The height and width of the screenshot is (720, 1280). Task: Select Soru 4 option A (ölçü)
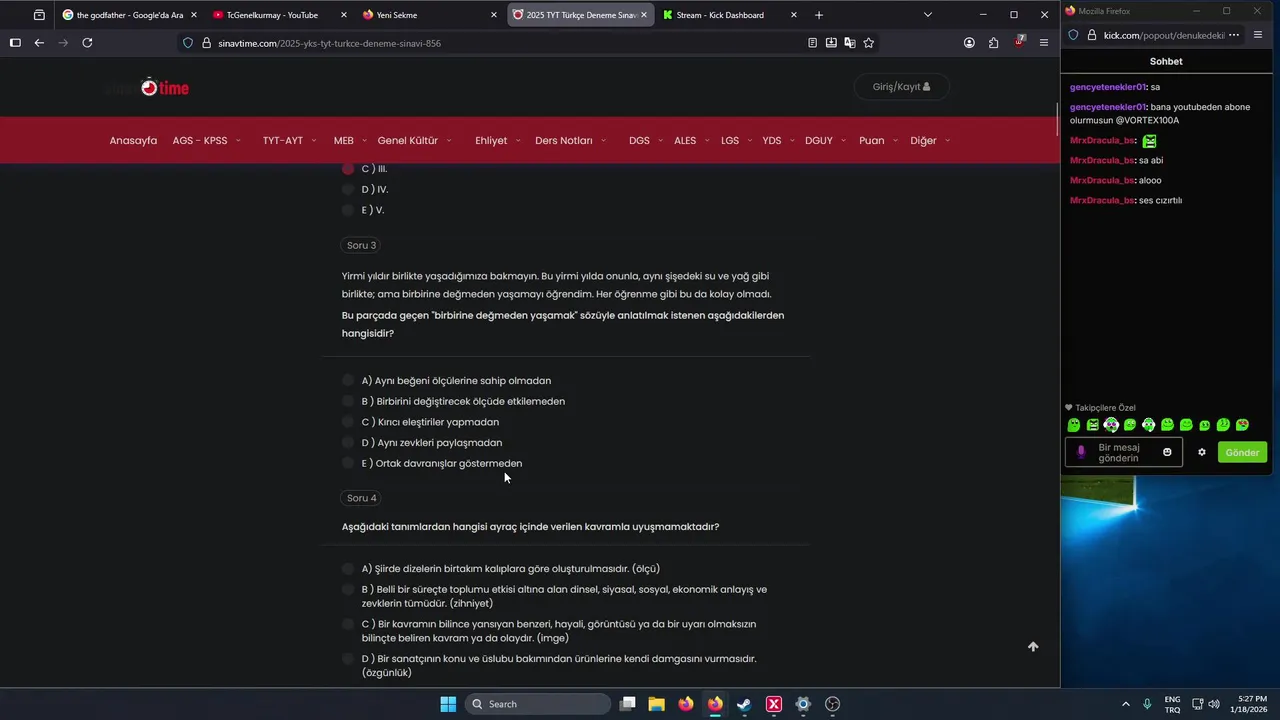tap(348, 569)
